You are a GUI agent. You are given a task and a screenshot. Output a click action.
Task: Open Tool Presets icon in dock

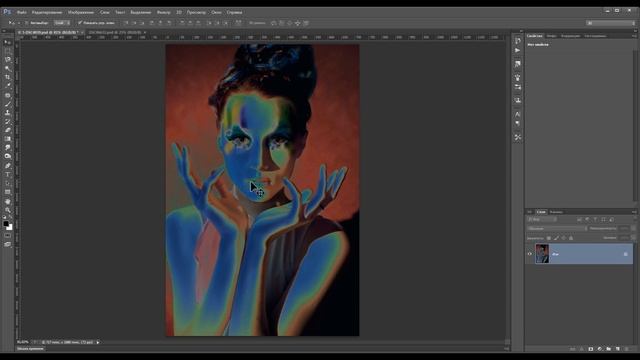[x=518, y=138]
